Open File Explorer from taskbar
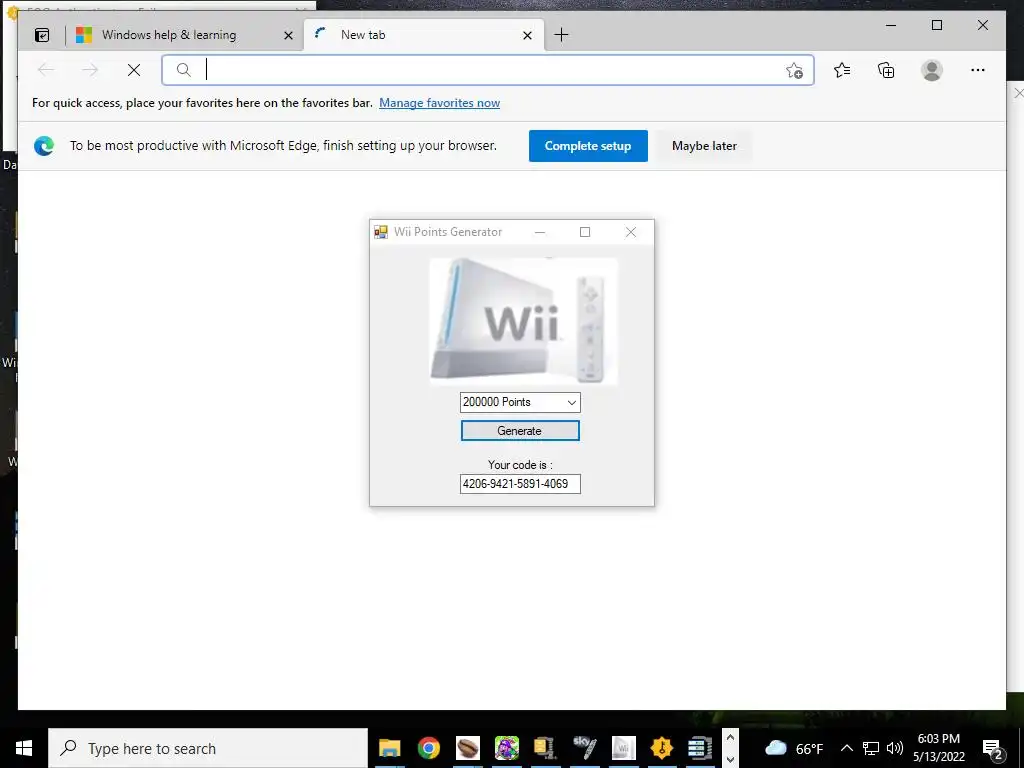 (x=390, y=748)
